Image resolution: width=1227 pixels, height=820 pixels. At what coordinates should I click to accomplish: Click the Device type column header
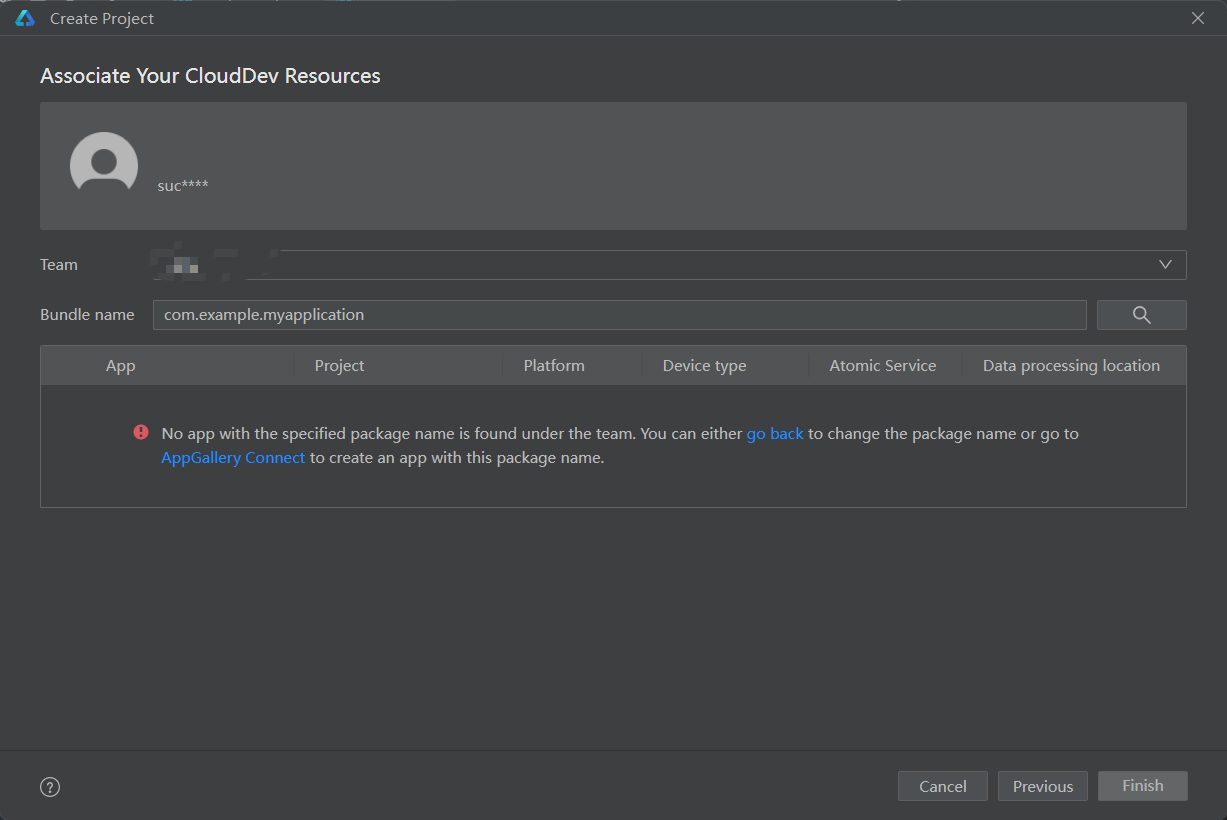click(705, 366)
